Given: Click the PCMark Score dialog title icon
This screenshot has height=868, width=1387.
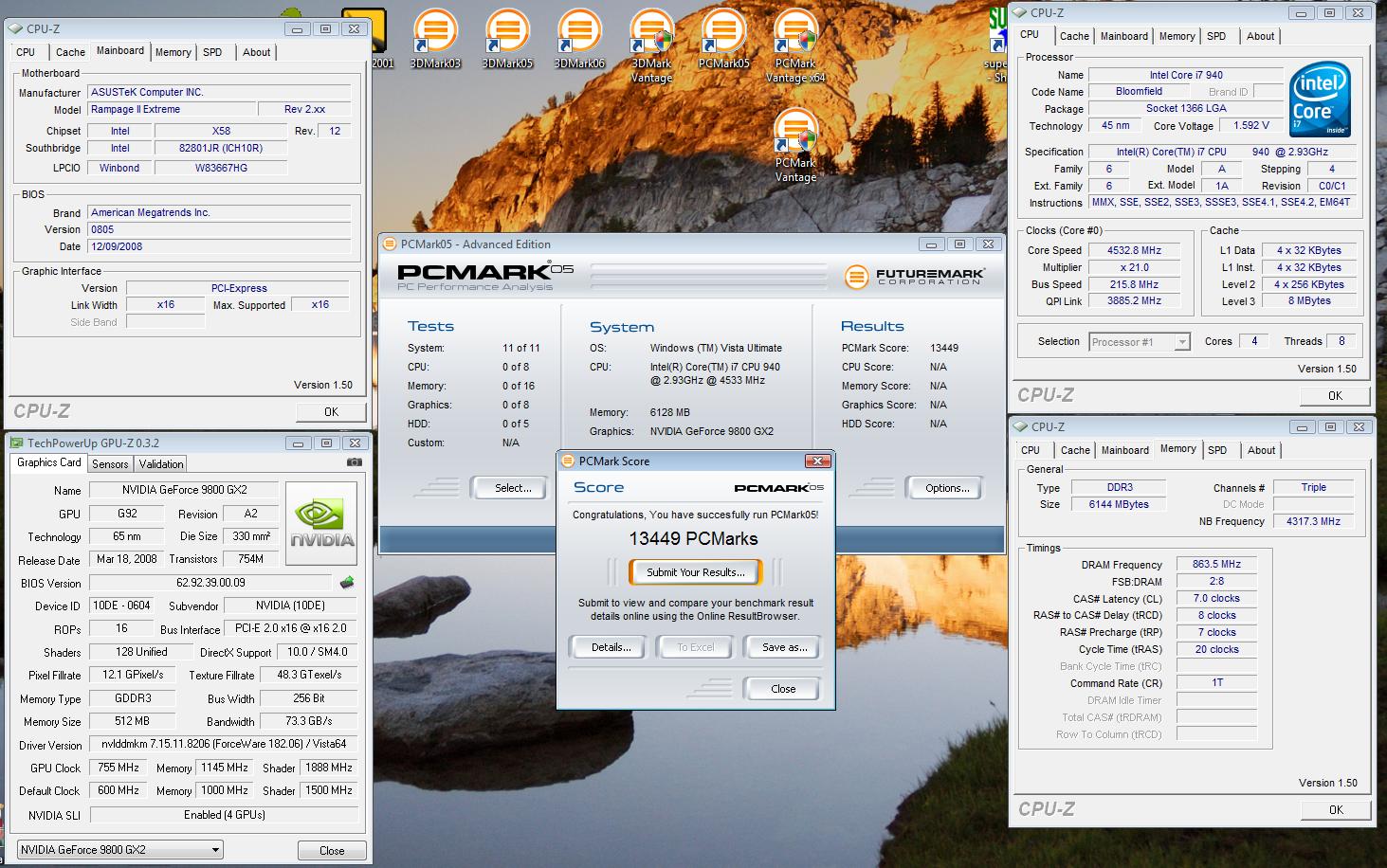Looking at the screenshot, I should [567, 461].
